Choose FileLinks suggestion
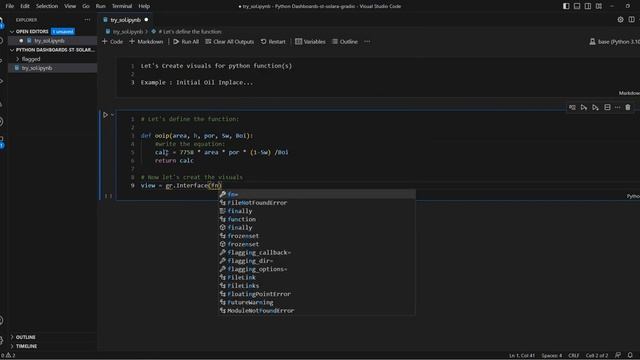 [x=317, y=286]
